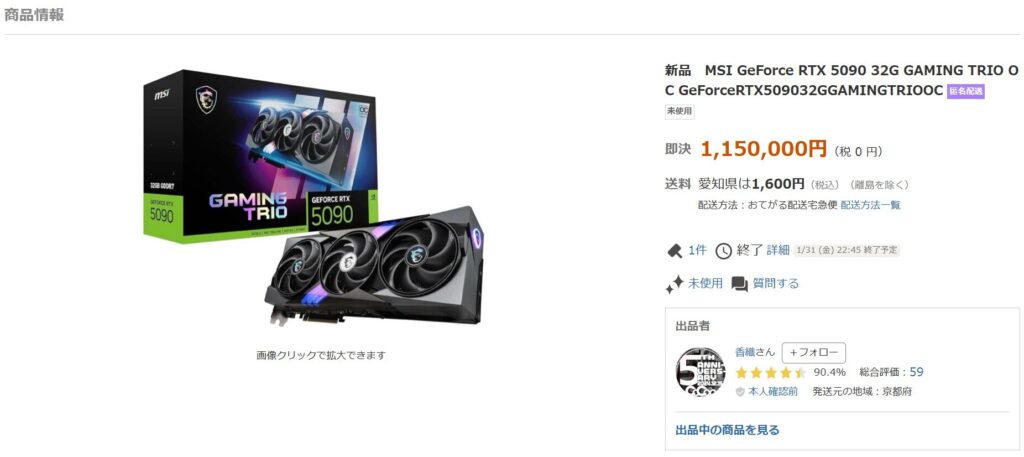Image resolution: width=1024 pixels, height=457 pixels.
Task: Open the 詳細 auction details link
Action: pyautogui.click(x=778, y=250)
